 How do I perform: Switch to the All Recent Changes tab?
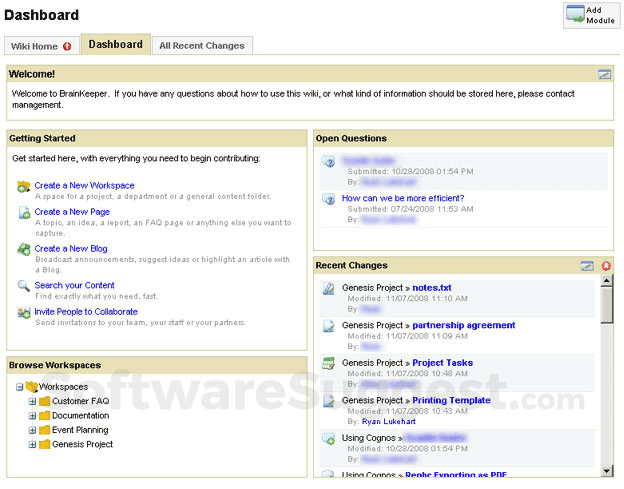click(x=203, y=46)
